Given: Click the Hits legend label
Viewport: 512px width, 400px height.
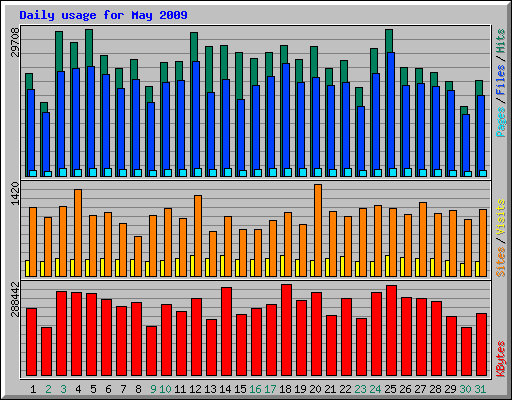Looking at the screenshot, I should pos(501,41).
